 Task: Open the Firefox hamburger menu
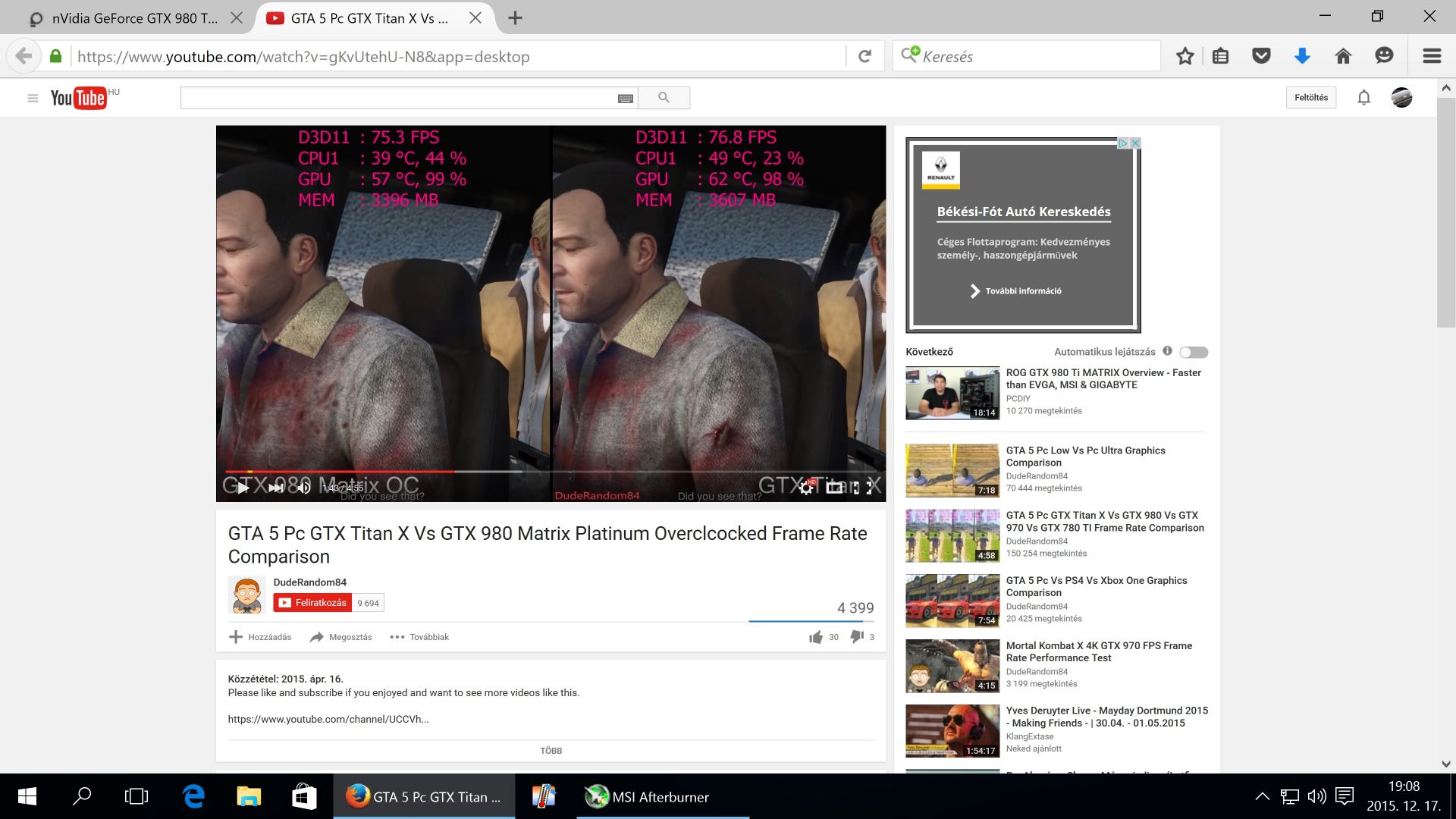point(1432,56)
